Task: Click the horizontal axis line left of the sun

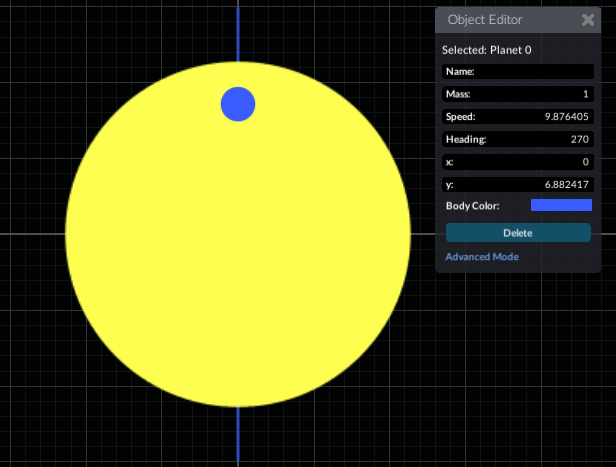Action: click(x=30, y=234)
